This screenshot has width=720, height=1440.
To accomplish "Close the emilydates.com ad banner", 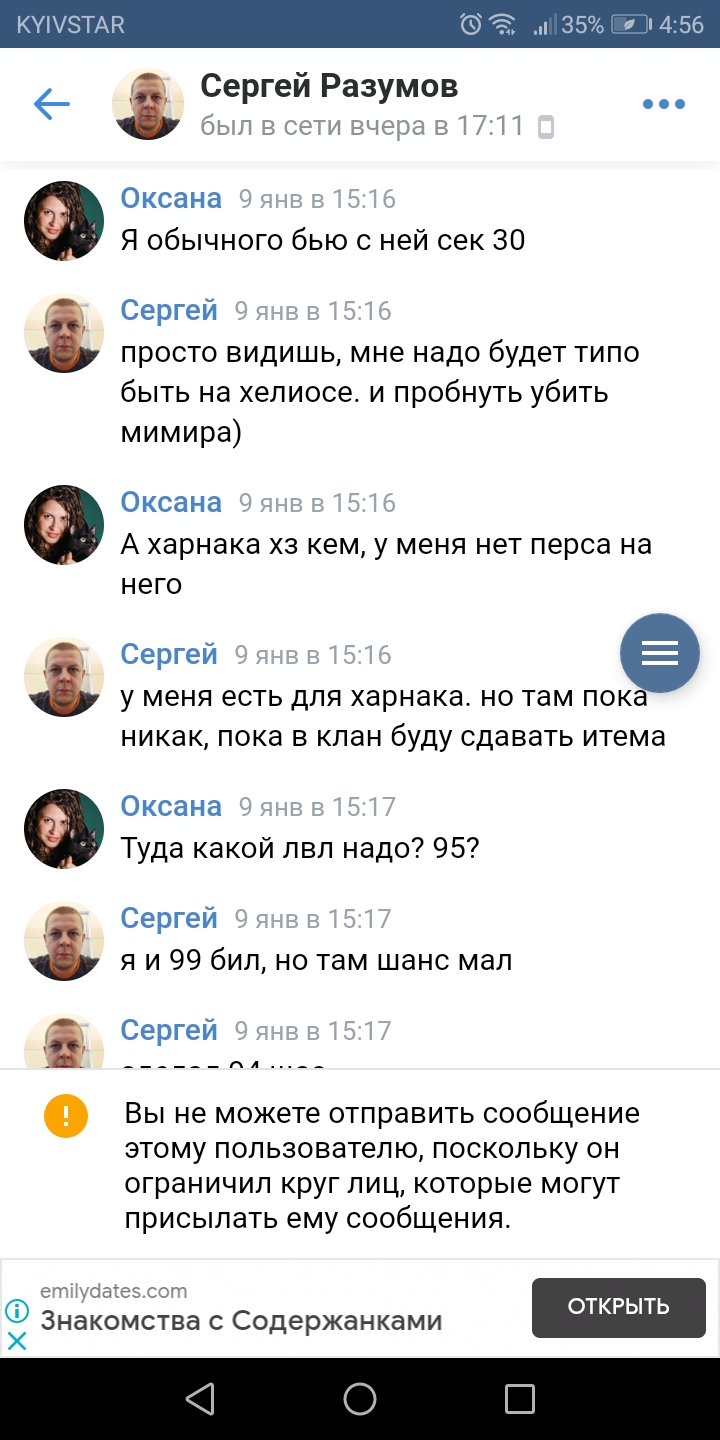I will tap(17, 1340).
